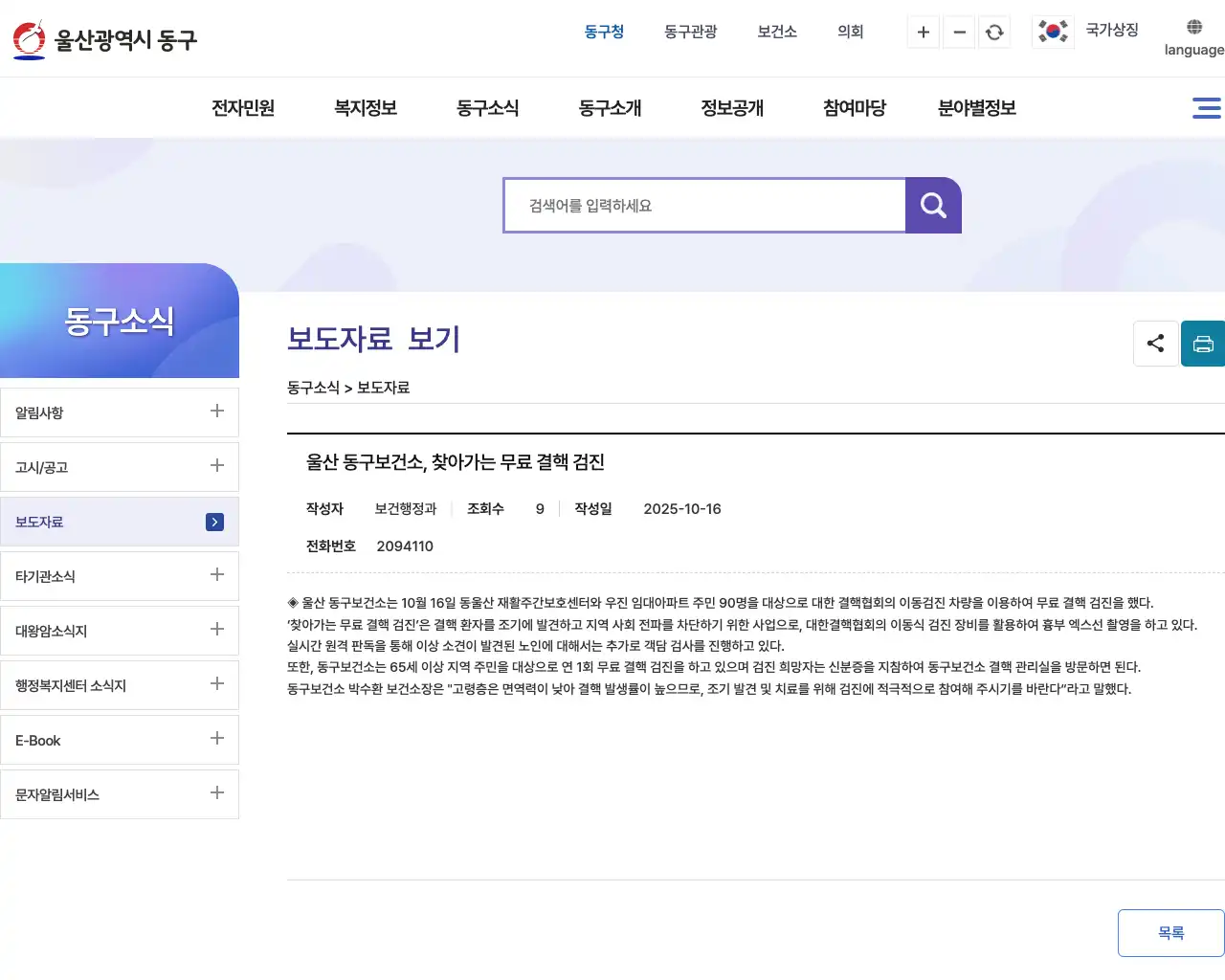Viewport: 1225px width, 980px height.
Task: Click breadcrumb 동구소식 > 보도자료
Action: coord(348,388)
